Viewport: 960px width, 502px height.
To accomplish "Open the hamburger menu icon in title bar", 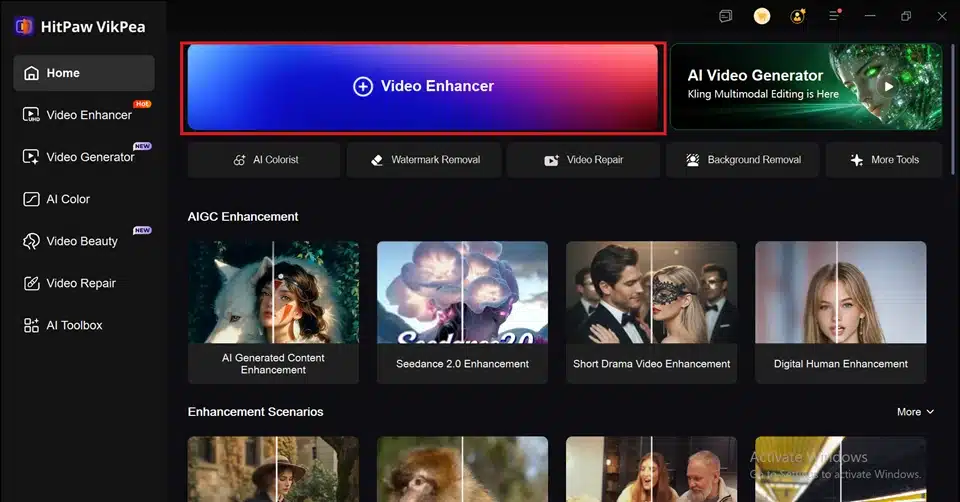I will pyautogui.click(x=834, y=17).
